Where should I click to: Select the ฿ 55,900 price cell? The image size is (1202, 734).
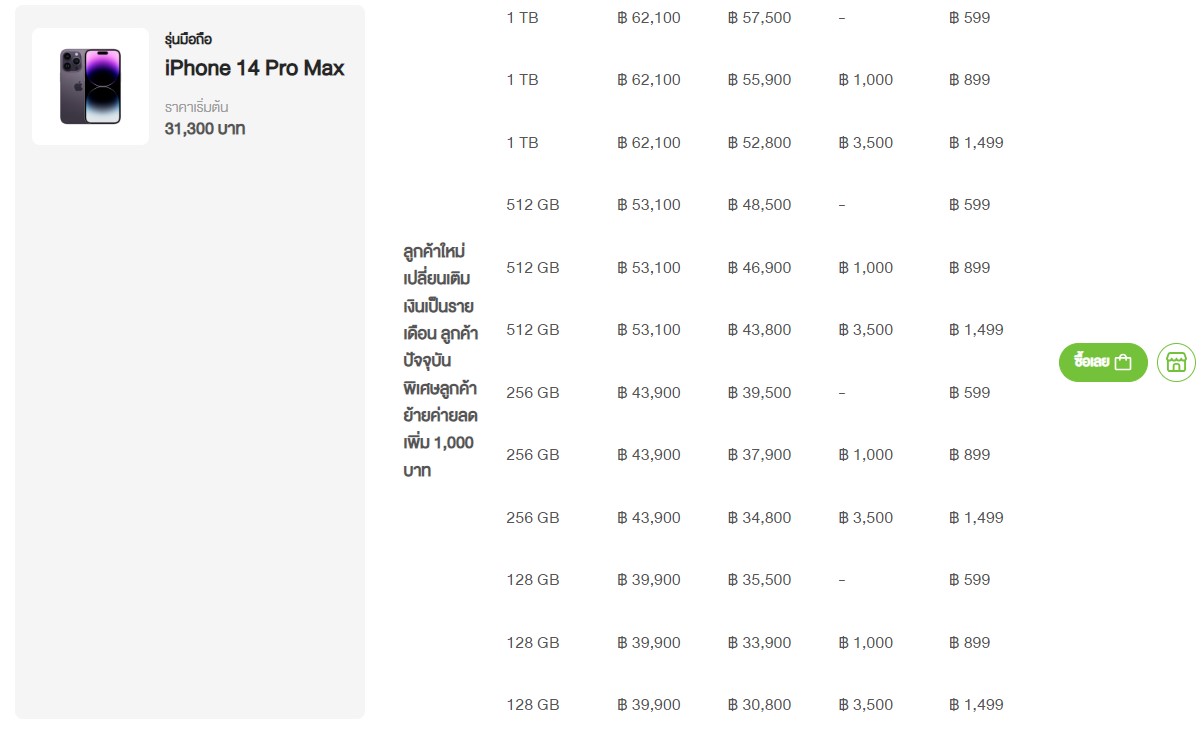(x=759, y=80)
